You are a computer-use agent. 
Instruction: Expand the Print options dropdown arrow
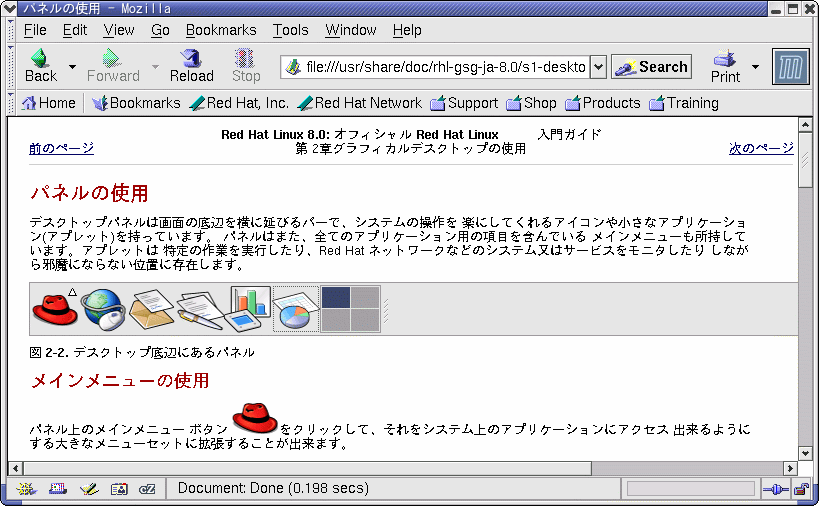755,67
